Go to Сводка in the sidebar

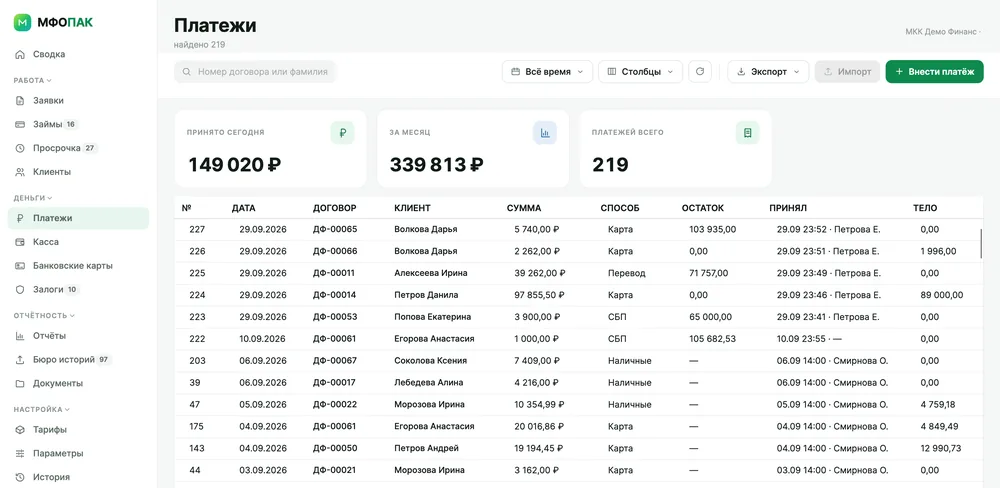[x=78, y=54]
